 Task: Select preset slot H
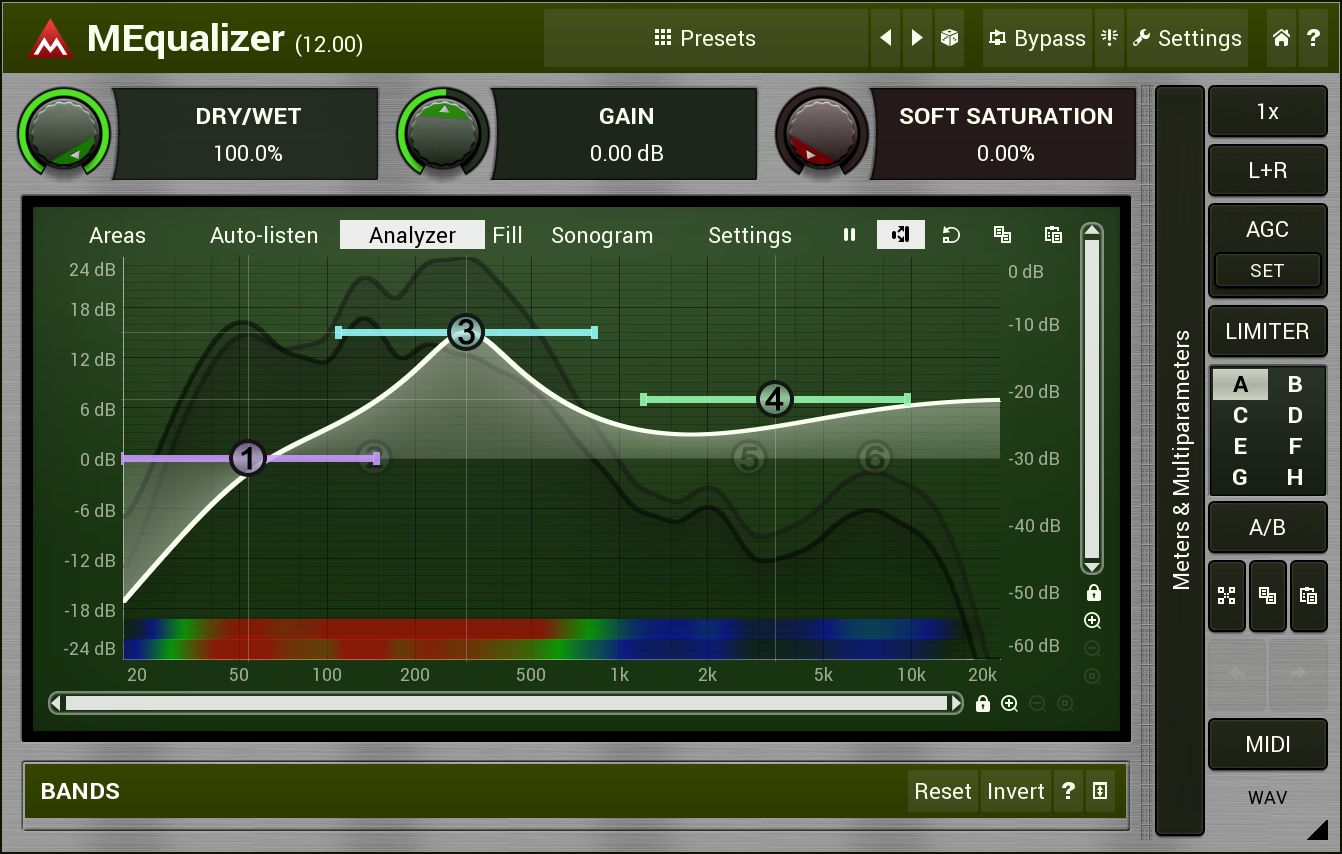click(x=1295, y=478)
